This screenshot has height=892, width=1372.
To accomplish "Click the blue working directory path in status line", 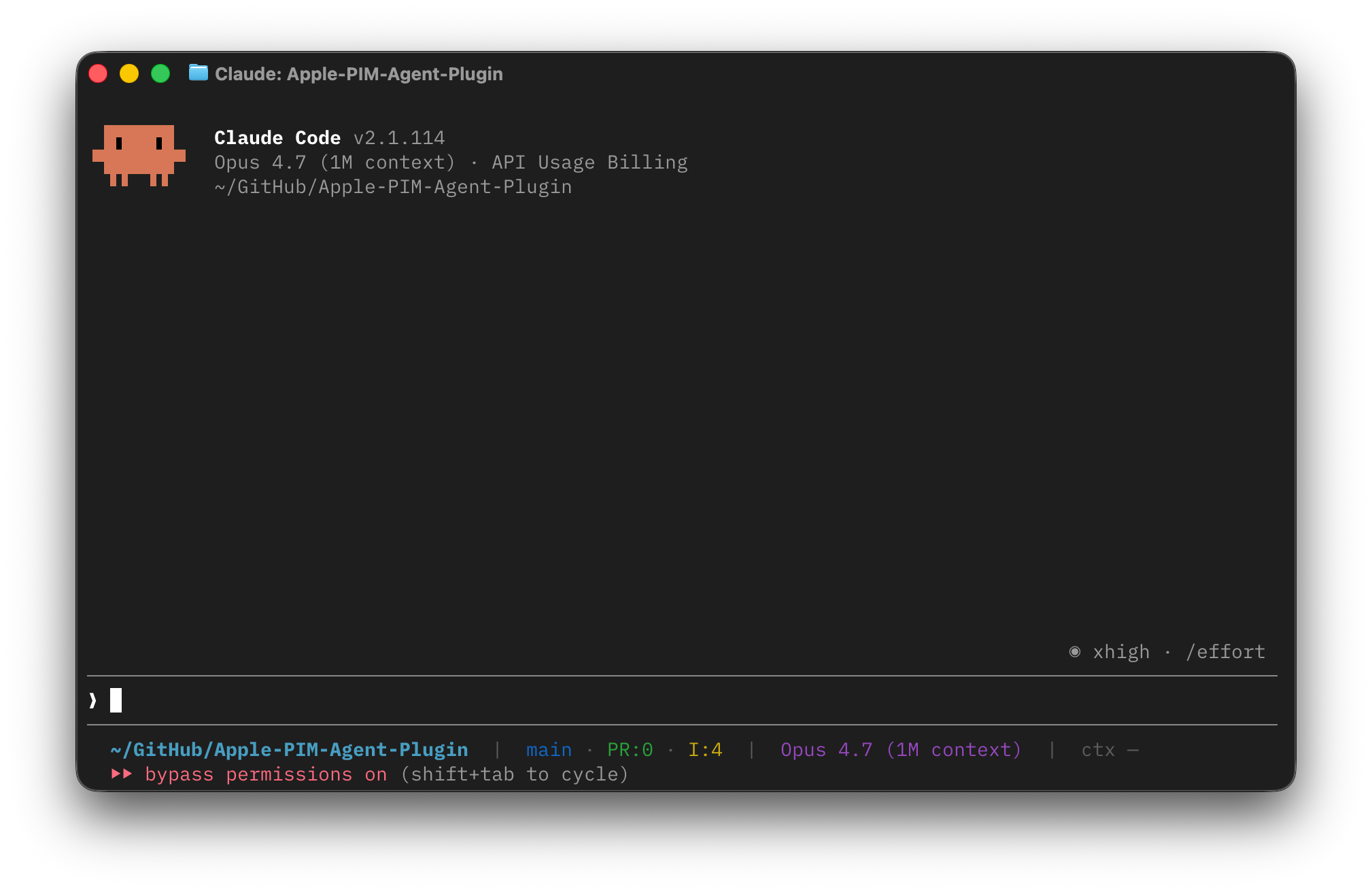I will click(289, 749).
